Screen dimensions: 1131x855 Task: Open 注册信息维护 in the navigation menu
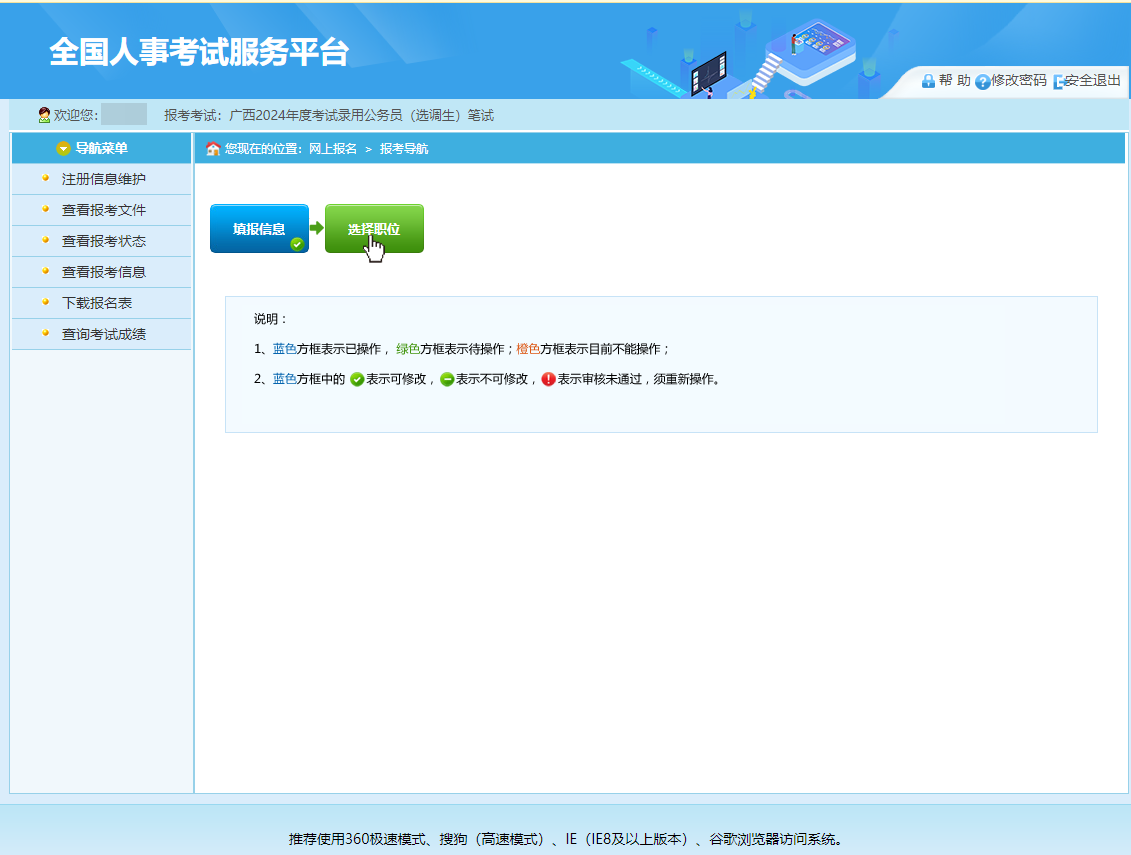[104, 179]
